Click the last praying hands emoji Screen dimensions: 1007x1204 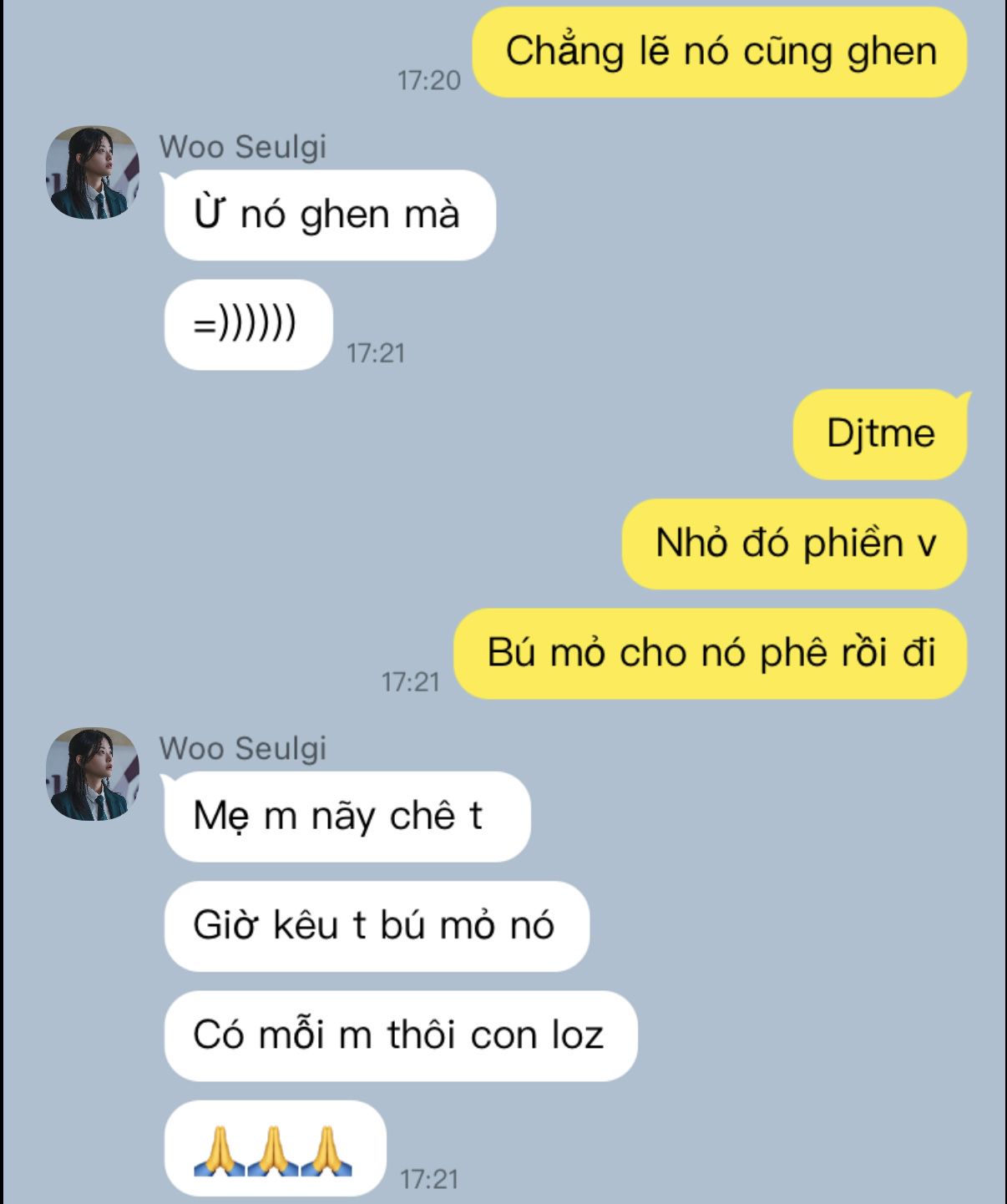click(326, 1151)
